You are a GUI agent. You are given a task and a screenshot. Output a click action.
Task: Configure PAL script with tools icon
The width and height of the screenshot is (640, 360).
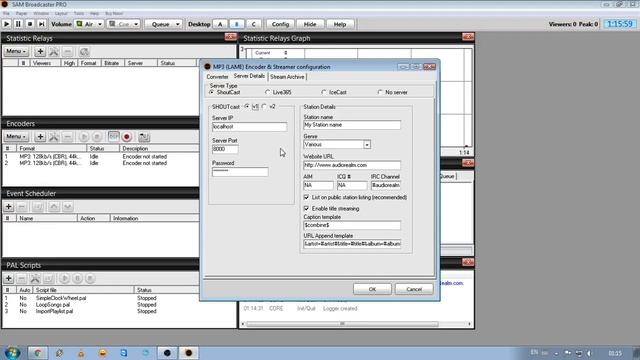(x=35, y=278)
